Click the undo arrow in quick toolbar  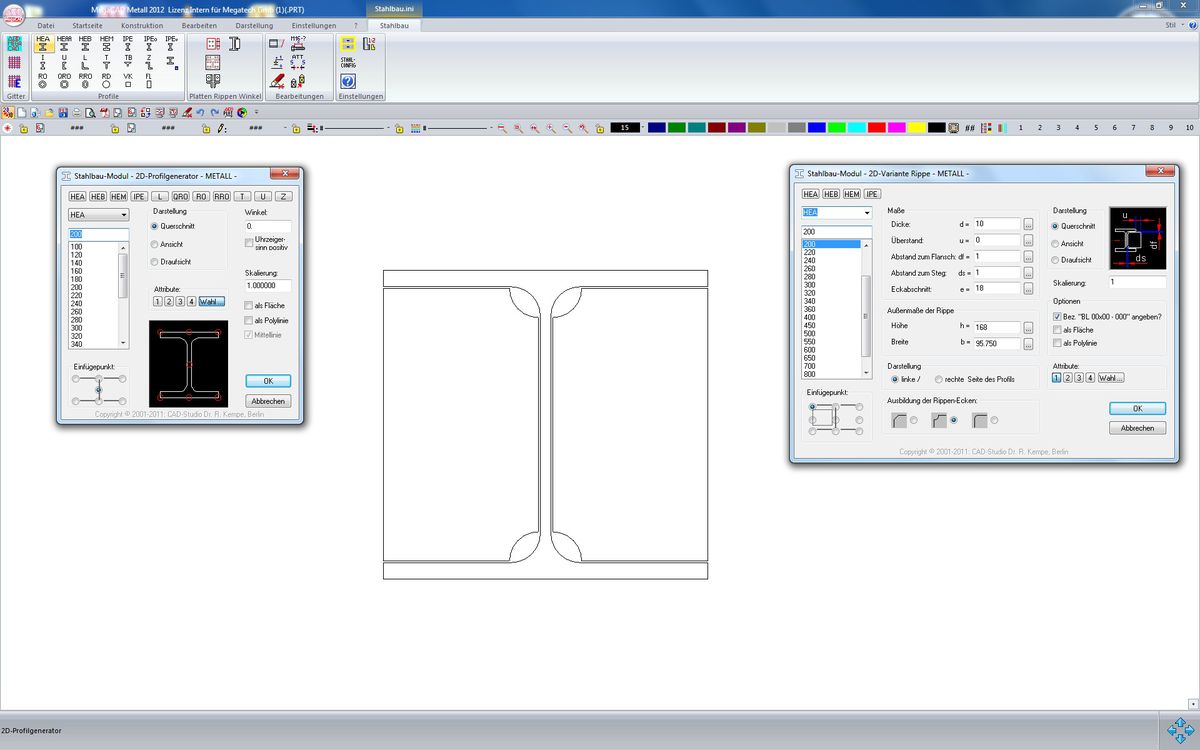click(x=200, y=112)
